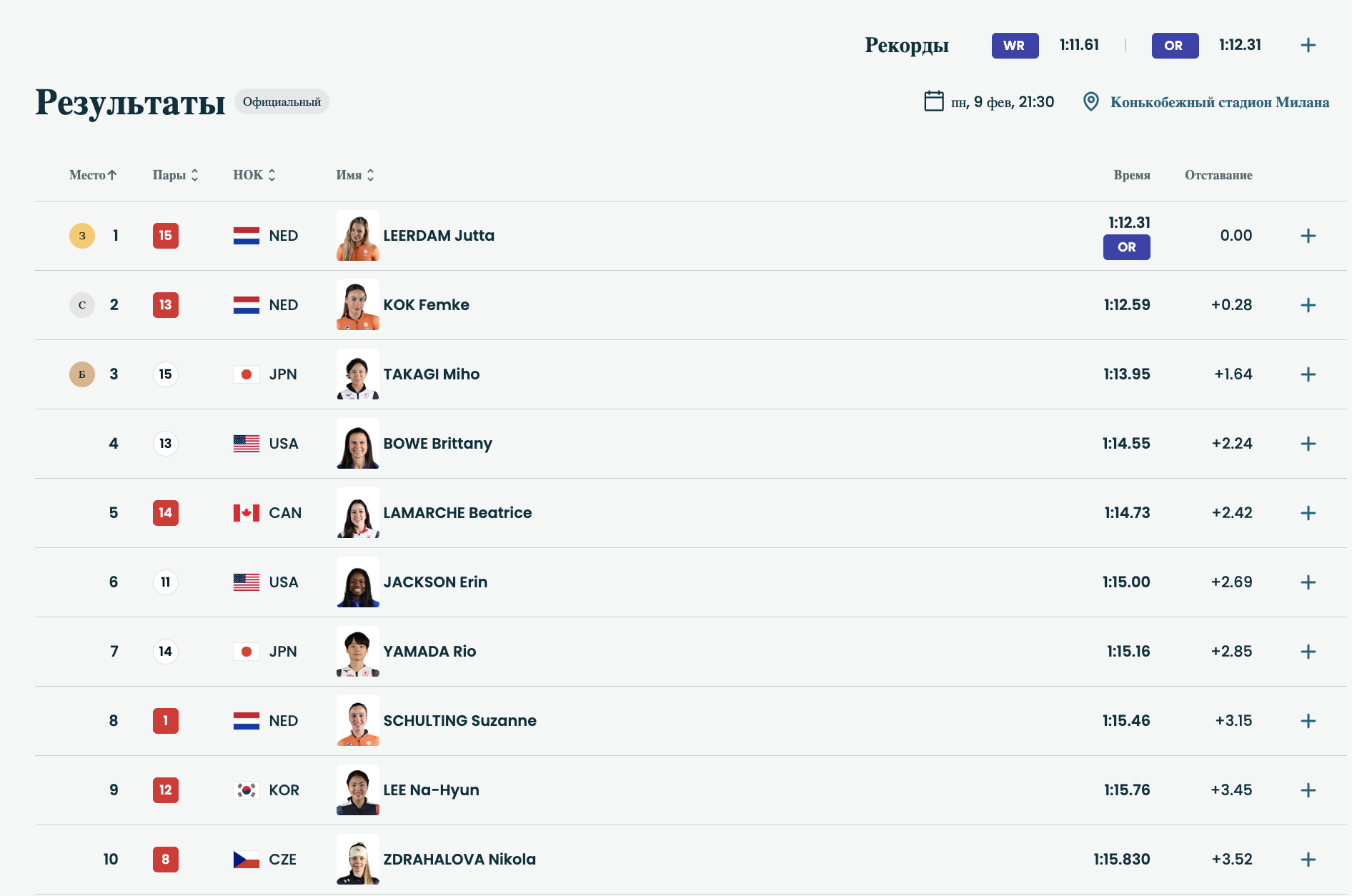Viewport: 1352px width, 896px height.
Task: Click the bronze medal icon for third place
Action: tap(82, 374)
